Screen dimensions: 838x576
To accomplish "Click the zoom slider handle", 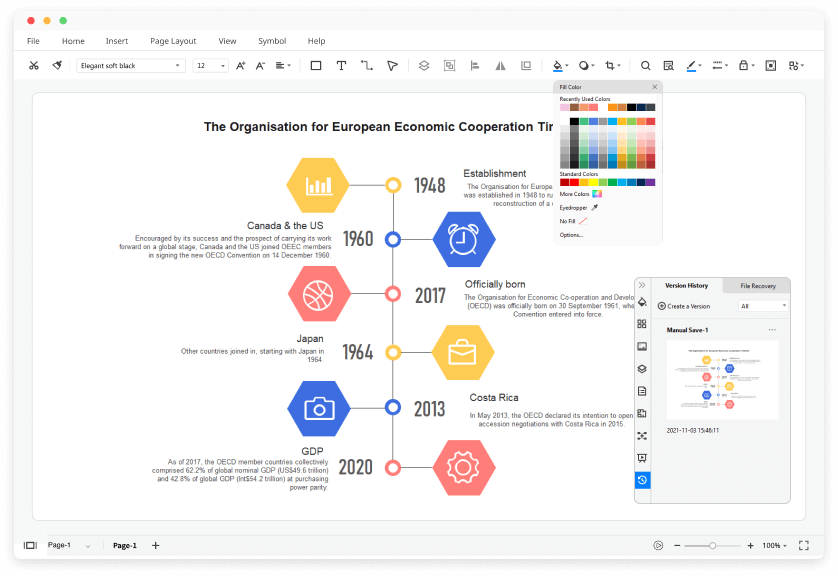I will pyautogui.click(x=712, y=546).
